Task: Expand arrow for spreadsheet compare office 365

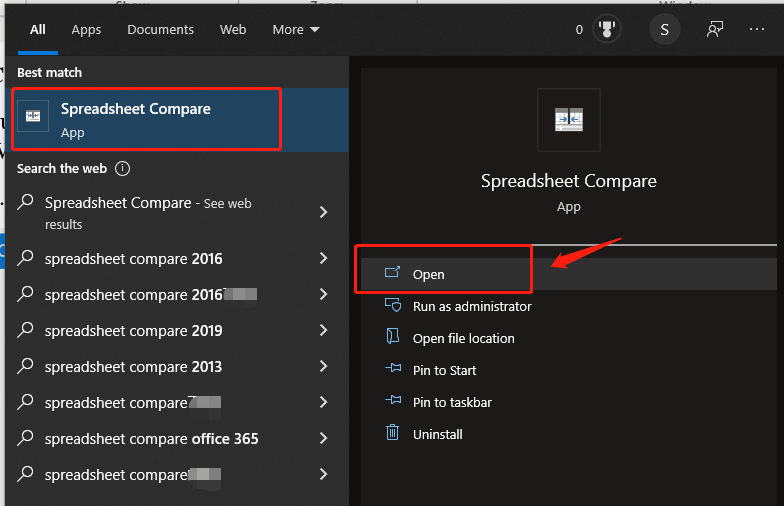Action: 323,438
